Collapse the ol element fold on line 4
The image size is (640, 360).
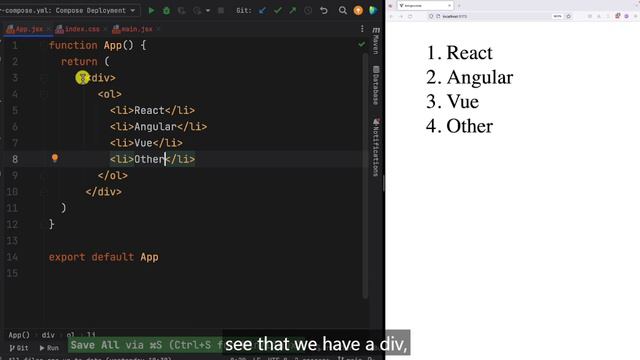[44, 94]
